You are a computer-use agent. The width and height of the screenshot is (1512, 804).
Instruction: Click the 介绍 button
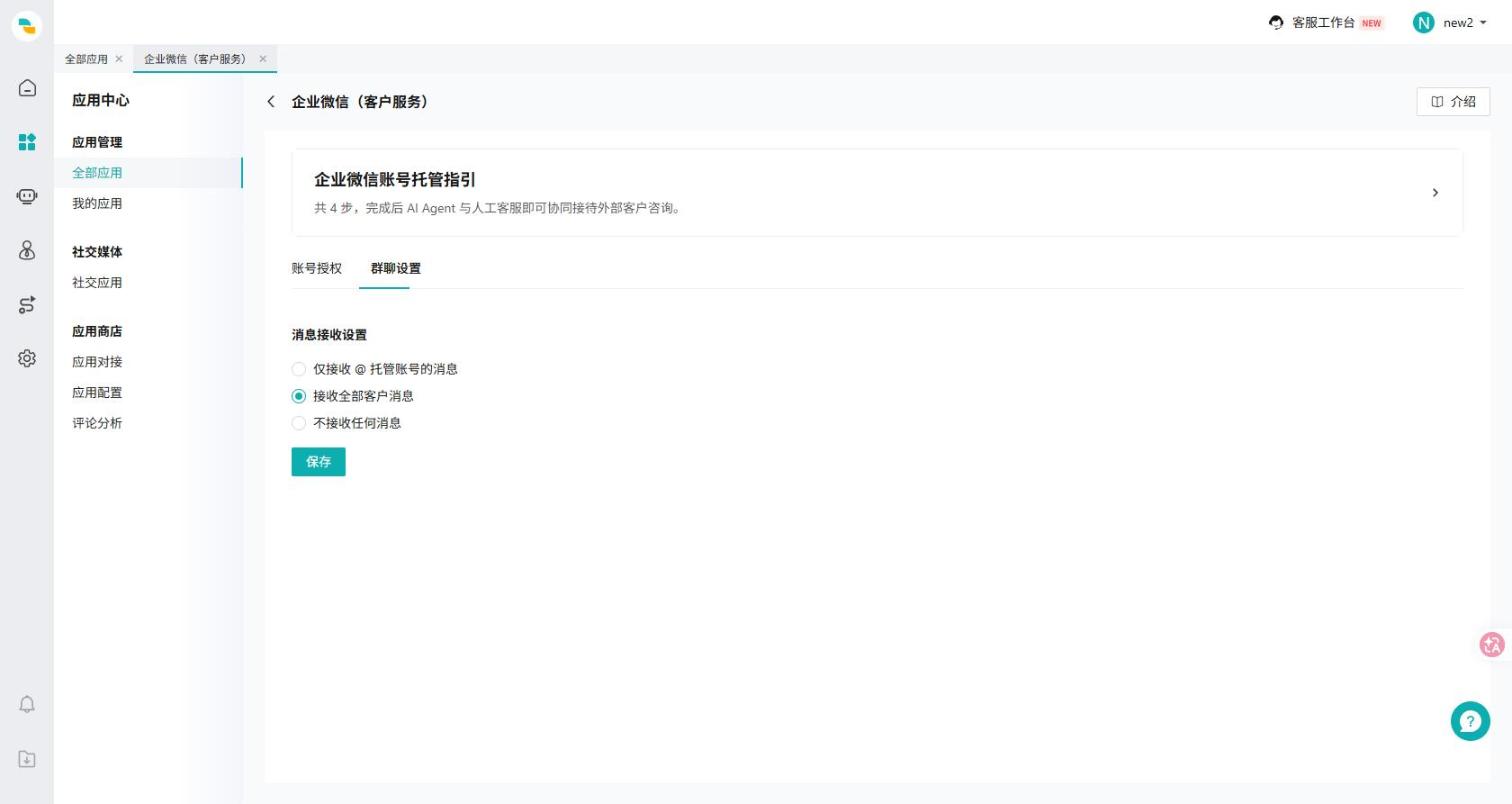coord(1453,101)
